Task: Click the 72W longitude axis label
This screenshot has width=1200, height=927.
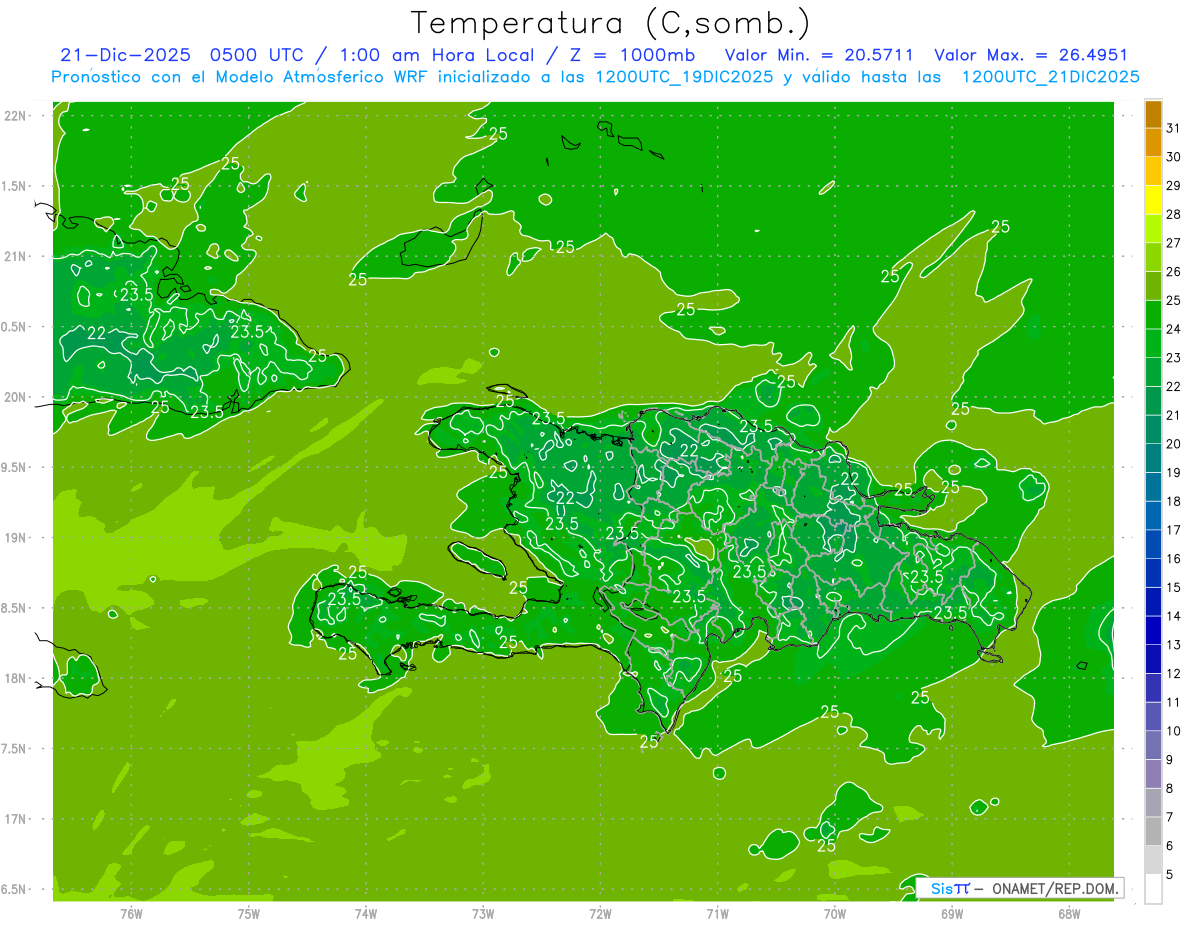Action: [600, 914]
